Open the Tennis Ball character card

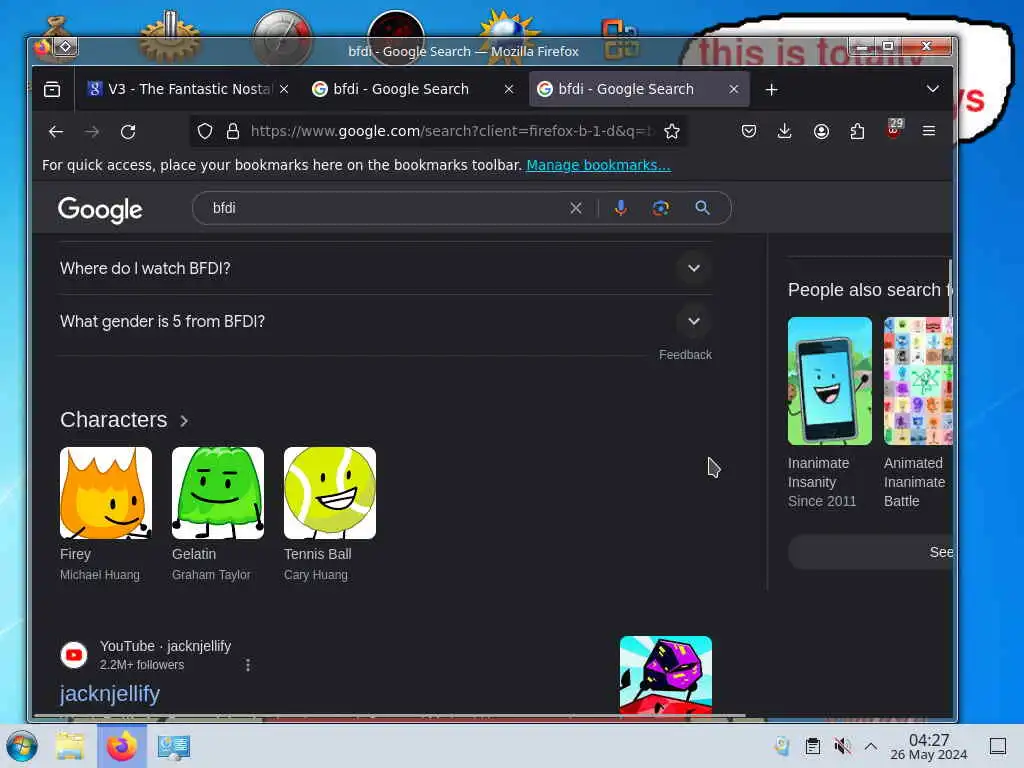[x=330, y=514]
